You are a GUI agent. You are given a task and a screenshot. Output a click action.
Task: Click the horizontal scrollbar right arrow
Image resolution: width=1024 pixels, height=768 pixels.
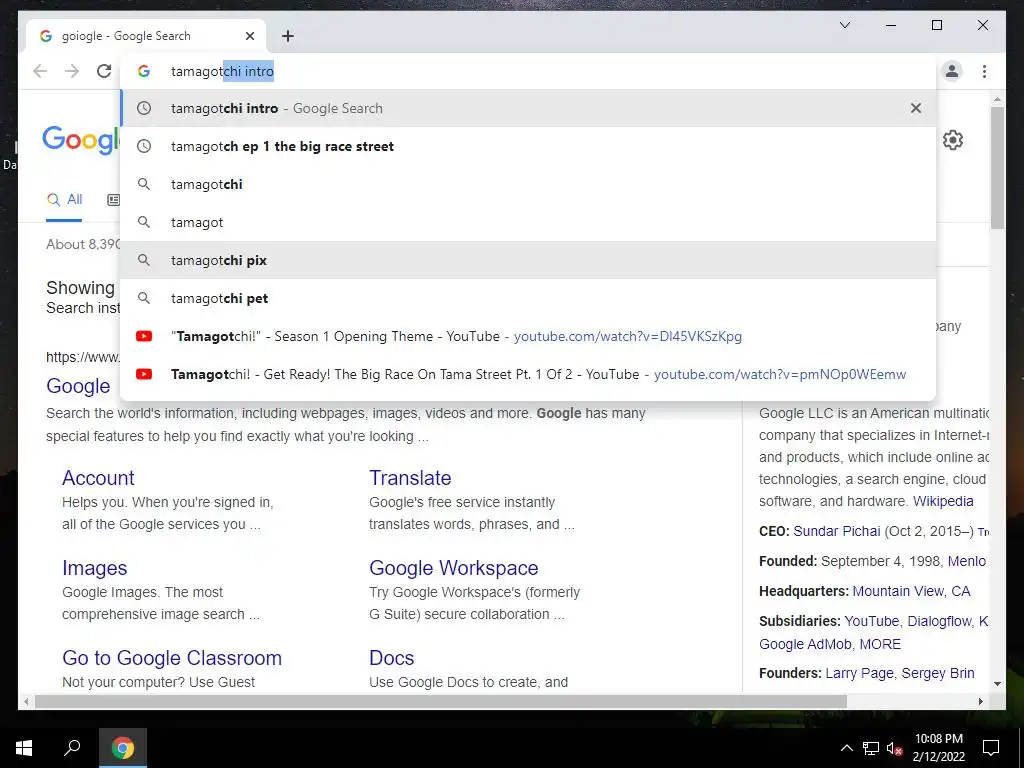click(980, 701)
